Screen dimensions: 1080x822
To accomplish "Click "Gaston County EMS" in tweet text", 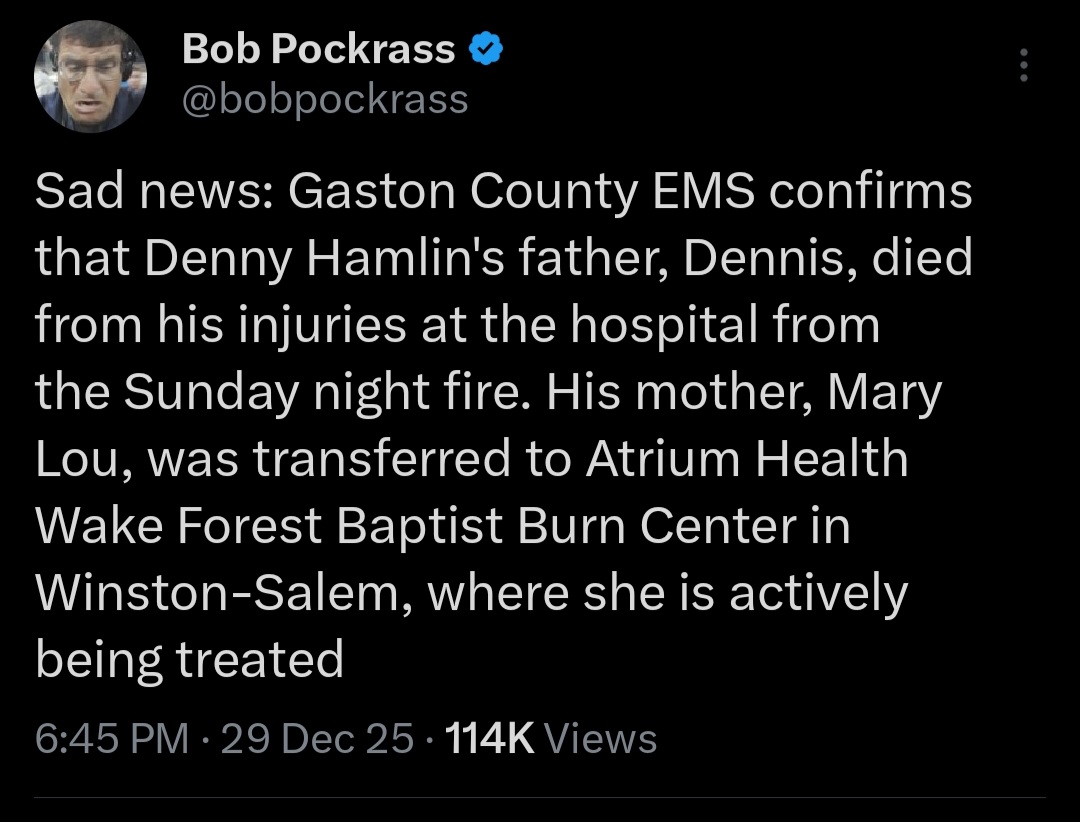I will tap(521, 191).
